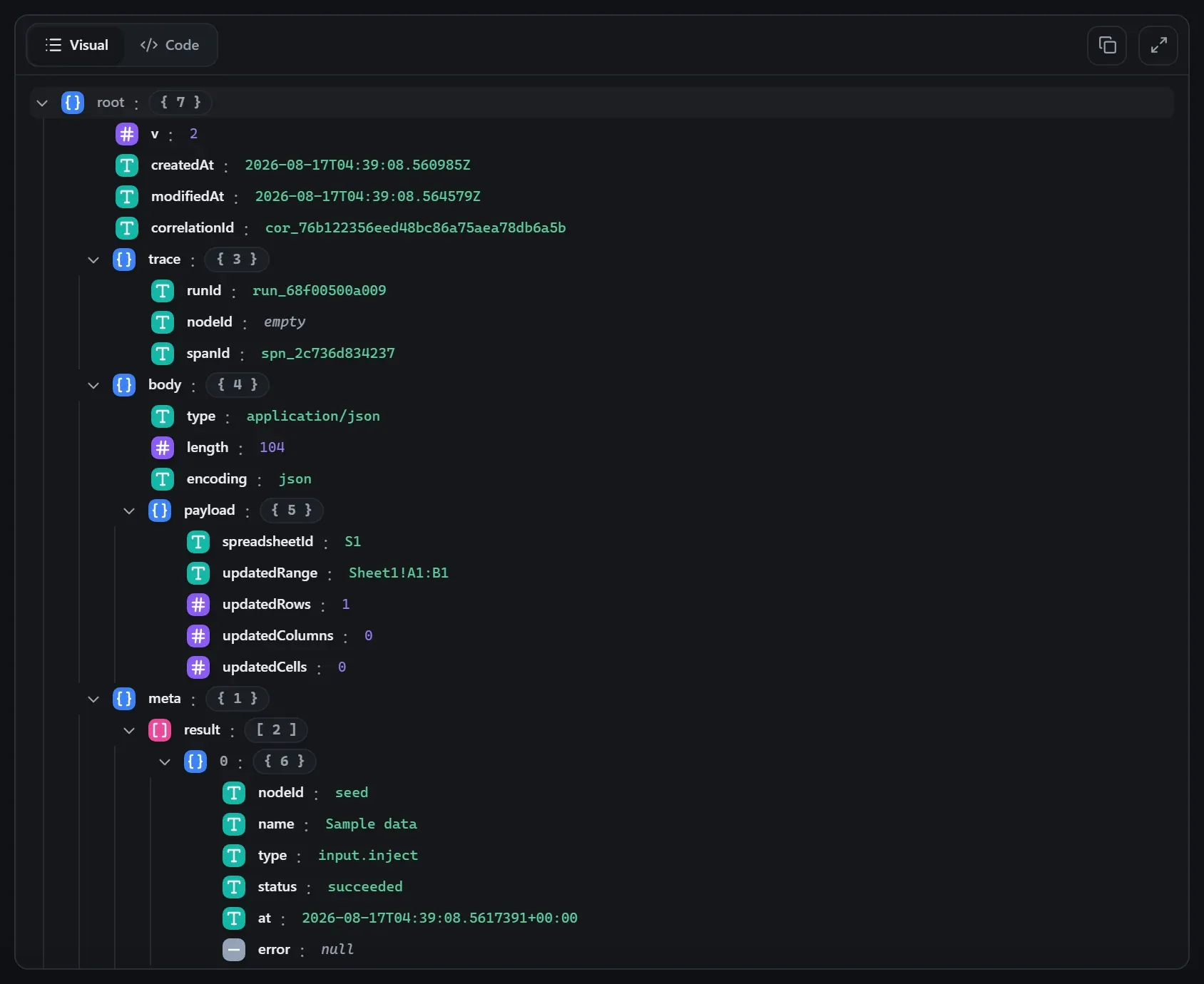Image resolution: width=1204 pixels, height=984 pixels.
Task: Click the text icon beside spreadsheetId
Action: click(198, 542)
